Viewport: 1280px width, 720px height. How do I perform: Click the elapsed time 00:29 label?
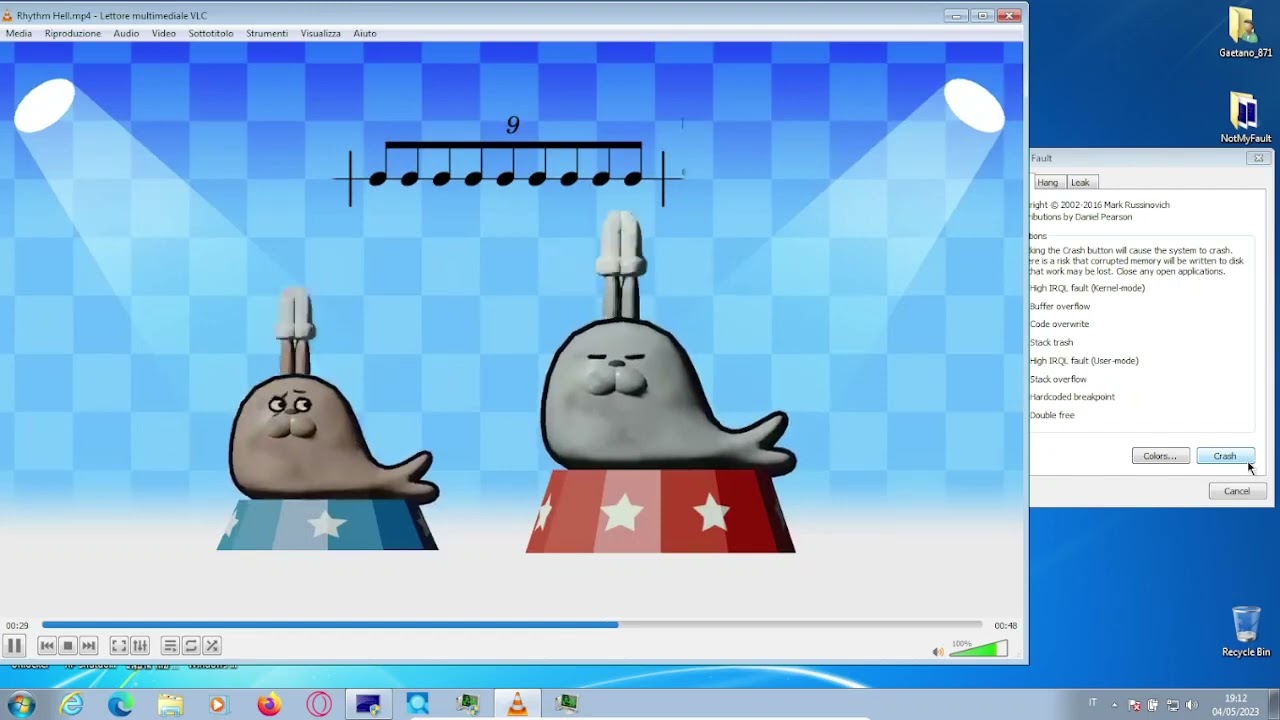[17, 626]
